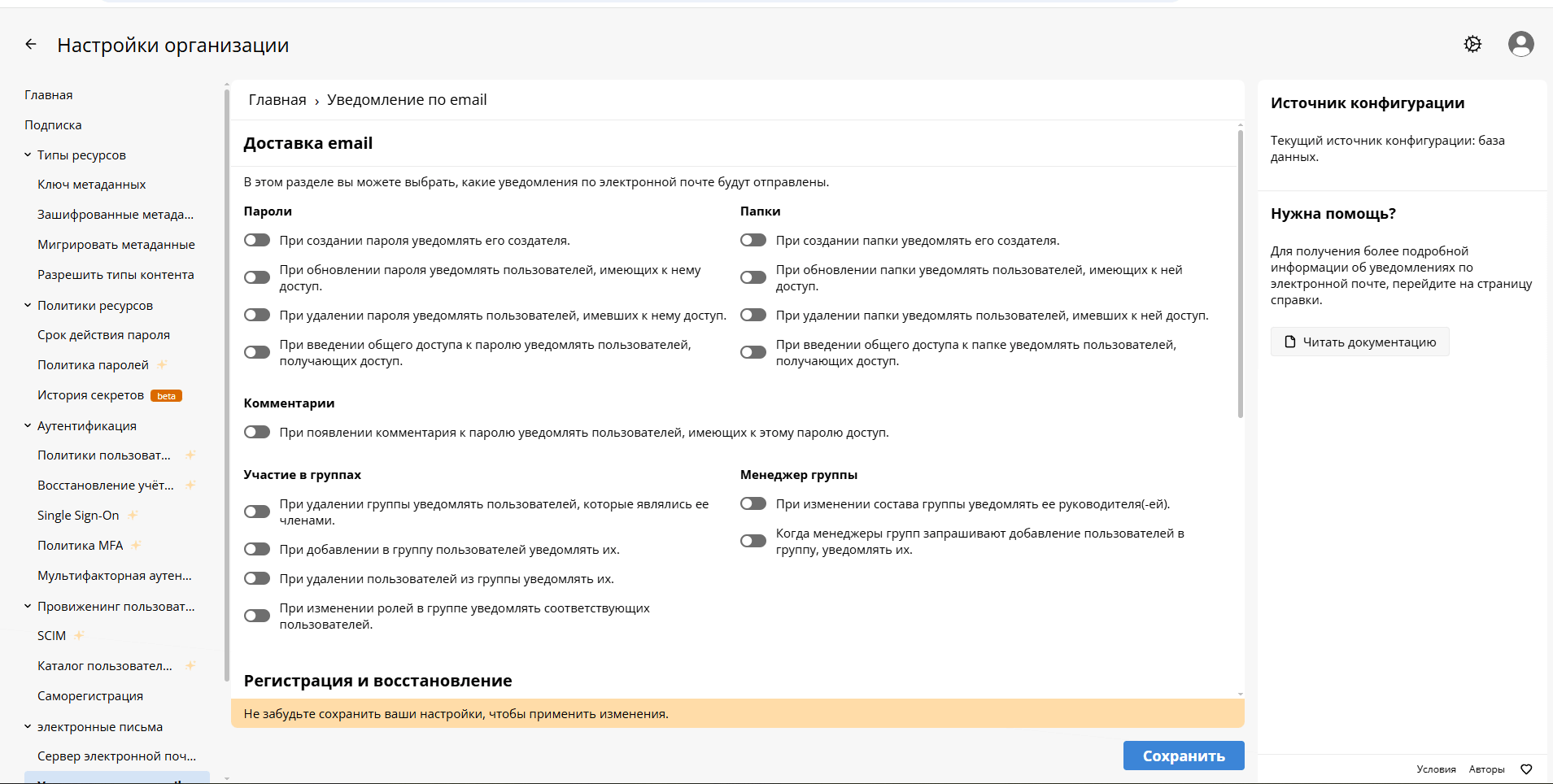Open the settings gear icon

coord(1472,44)
